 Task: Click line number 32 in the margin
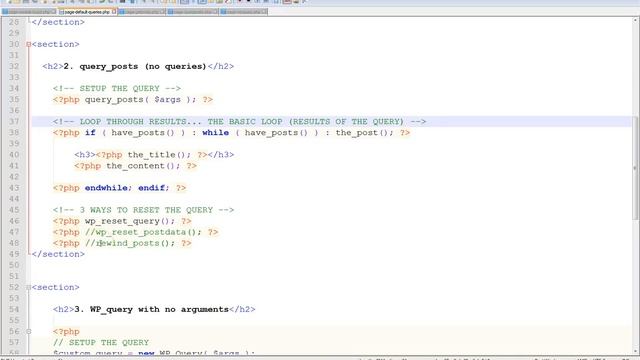pos(14,66)
